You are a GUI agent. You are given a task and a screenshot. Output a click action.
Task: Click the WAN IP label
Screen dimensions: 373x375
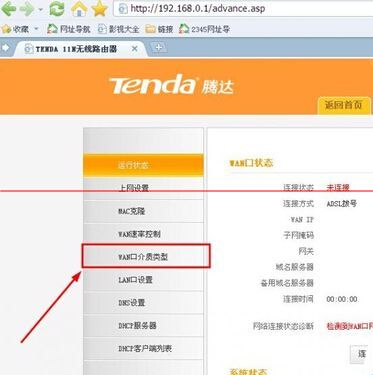point(302,220)
